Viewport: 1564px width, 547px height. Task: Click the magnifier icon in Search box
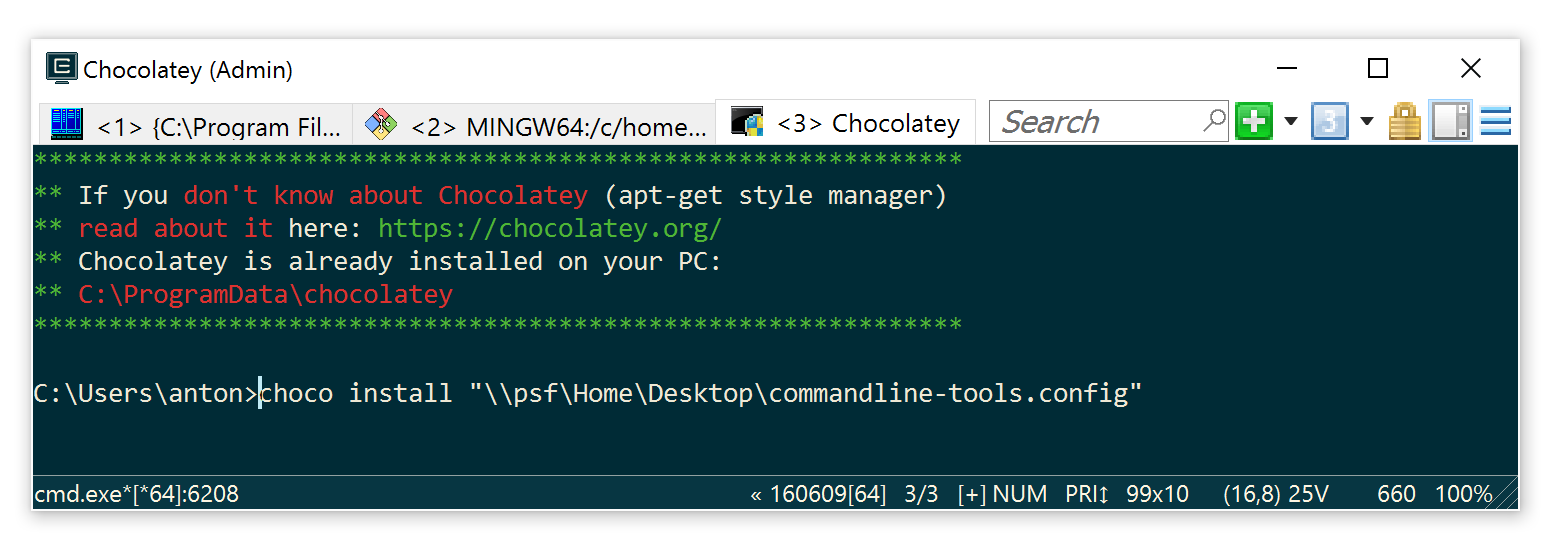click(x=1213, y=121)
